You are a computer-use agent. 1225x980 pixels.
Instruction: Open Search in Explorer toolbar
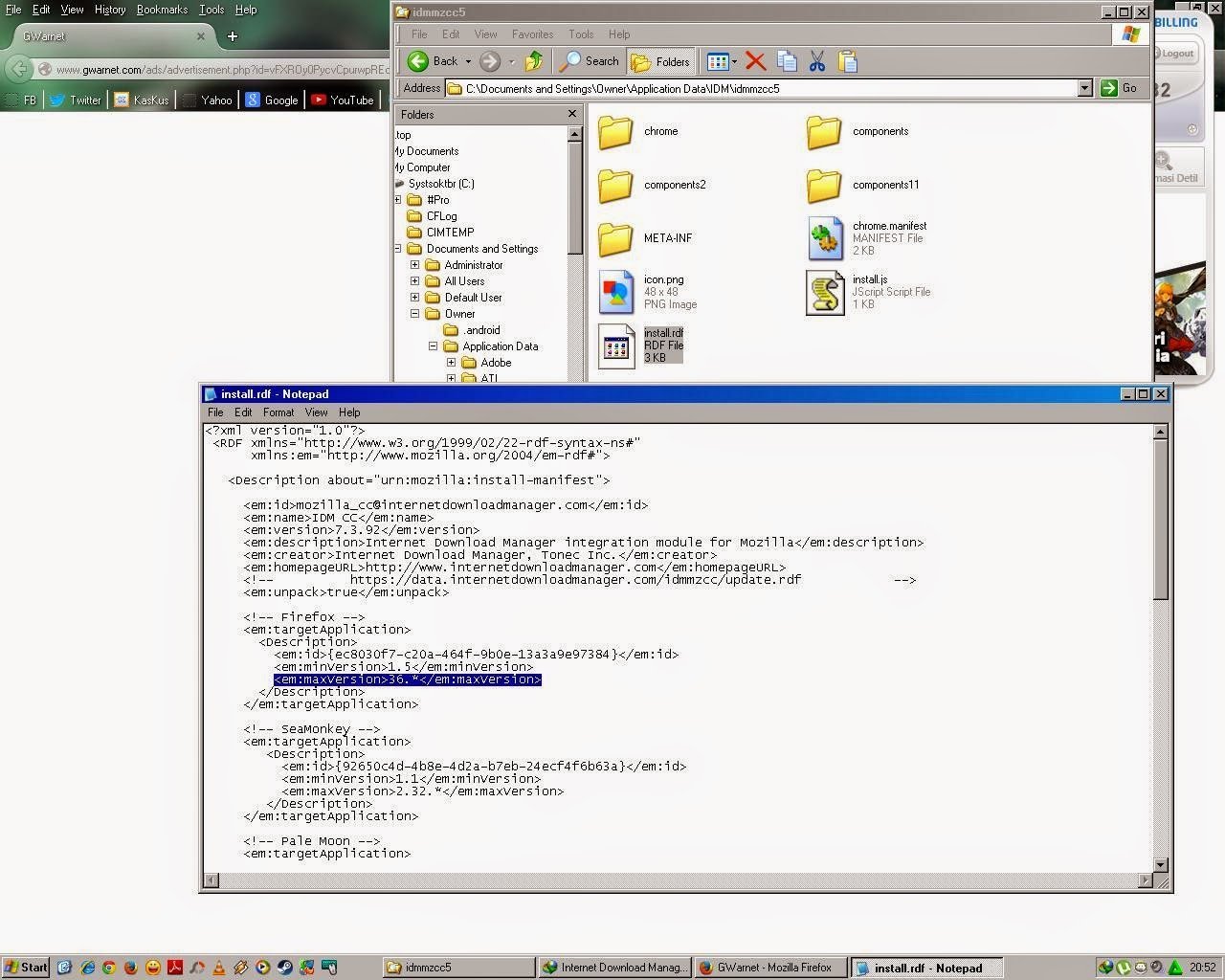590,61
